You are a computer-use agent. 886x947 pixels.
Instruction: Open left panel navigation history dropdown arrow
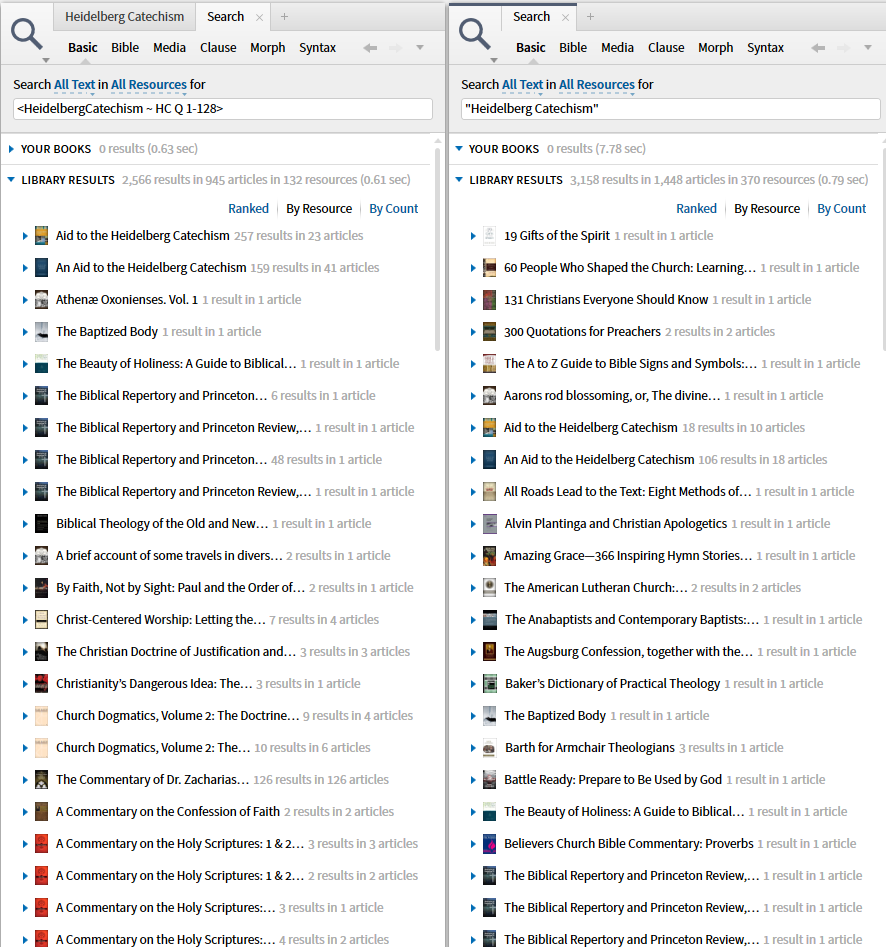(x=420, y=48)
